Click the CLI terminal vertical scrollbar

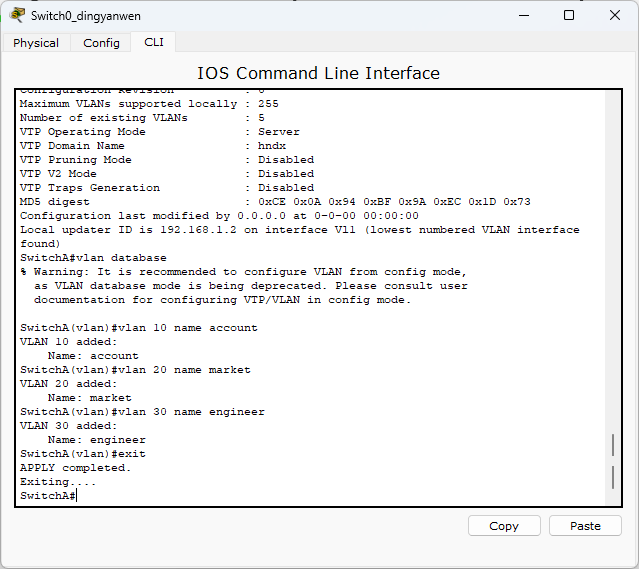(x=613, y=298)
